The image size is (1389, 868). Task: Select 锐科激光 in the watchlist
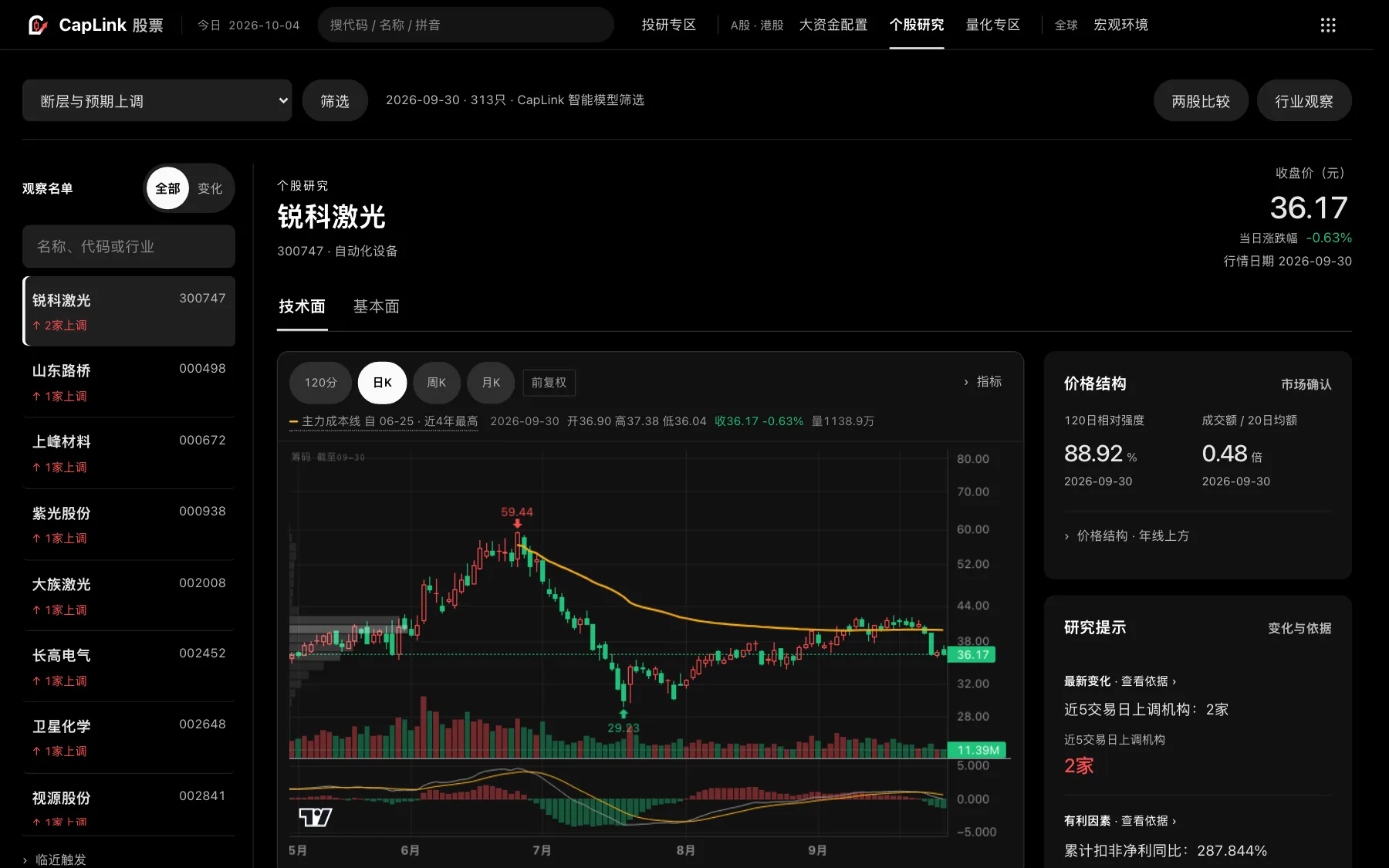click(x=129, y=311)
